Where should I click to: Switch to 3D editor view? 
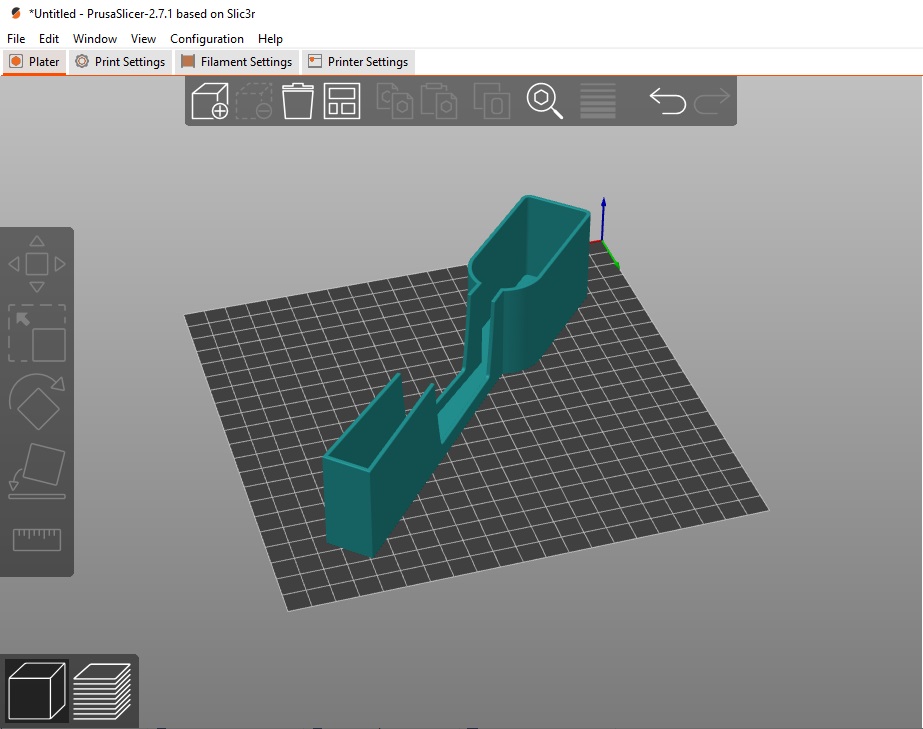tap(36, 690)
